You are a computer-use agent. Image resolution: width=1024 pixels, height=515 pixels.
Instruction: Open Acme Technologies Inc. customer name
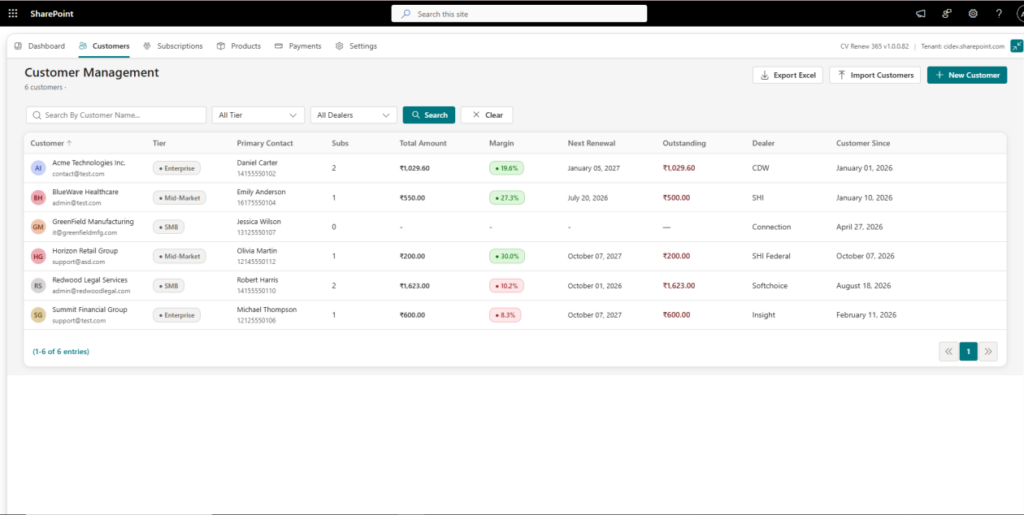(89, 163)
